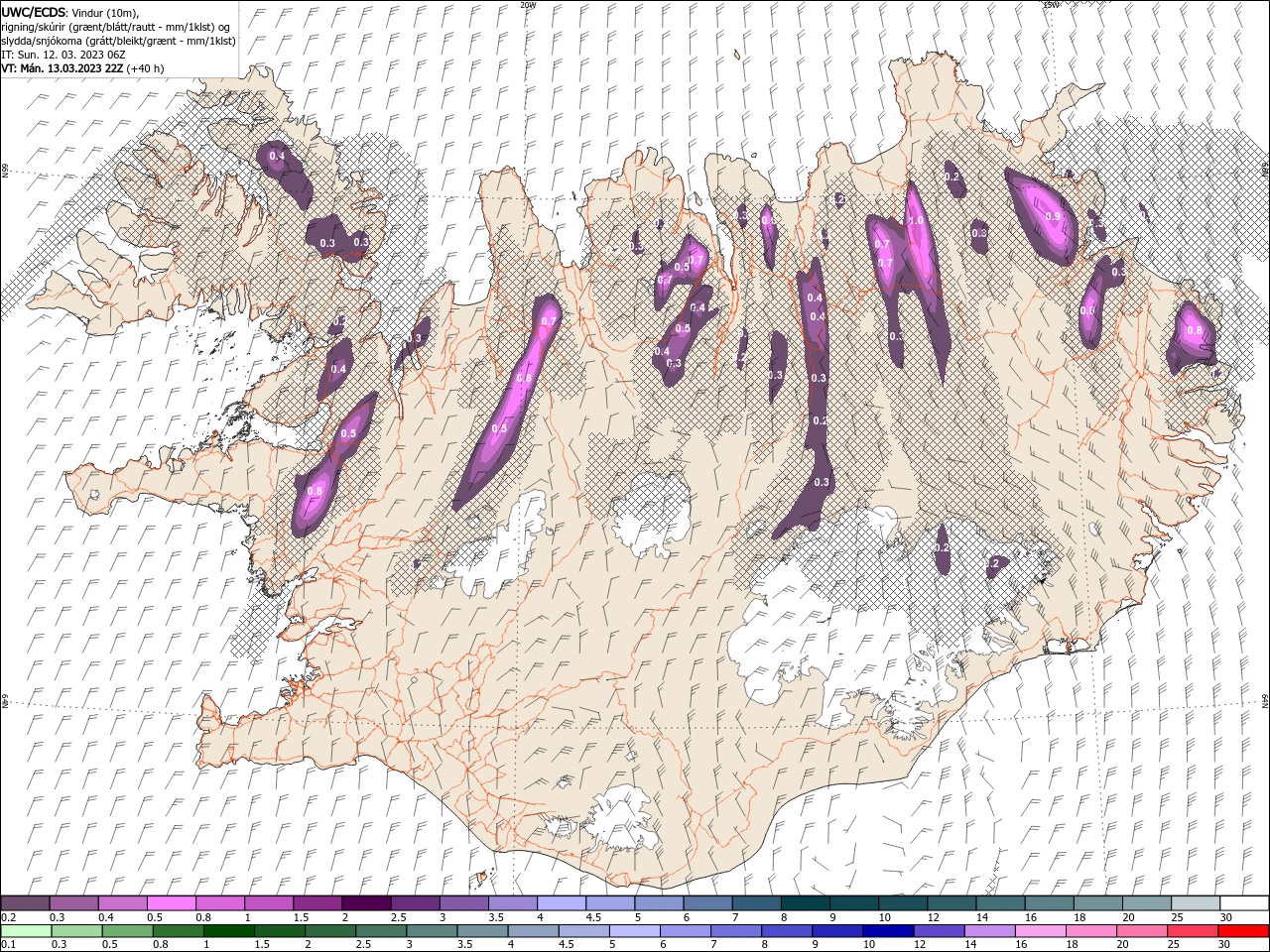Image resolution: width=1270 pixels, height=952 pixels.
Task: Pick the upper legend swatch above the 6 label
Action: [x=707, y=903]
